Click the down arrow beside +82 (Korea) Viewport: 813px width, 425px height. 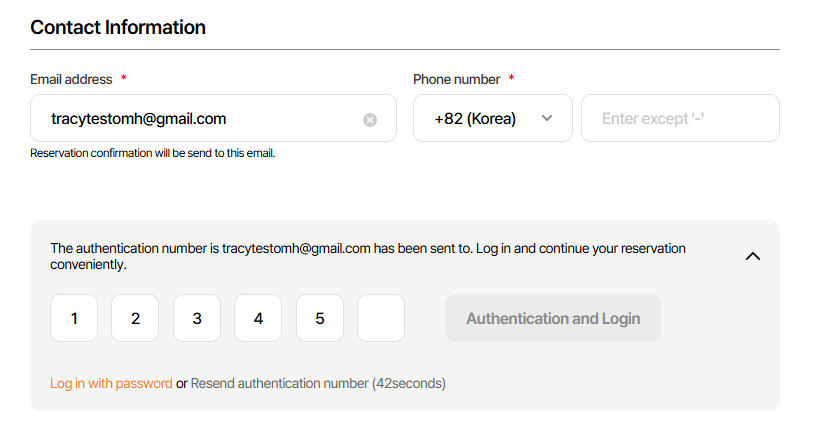click(547, 119)
